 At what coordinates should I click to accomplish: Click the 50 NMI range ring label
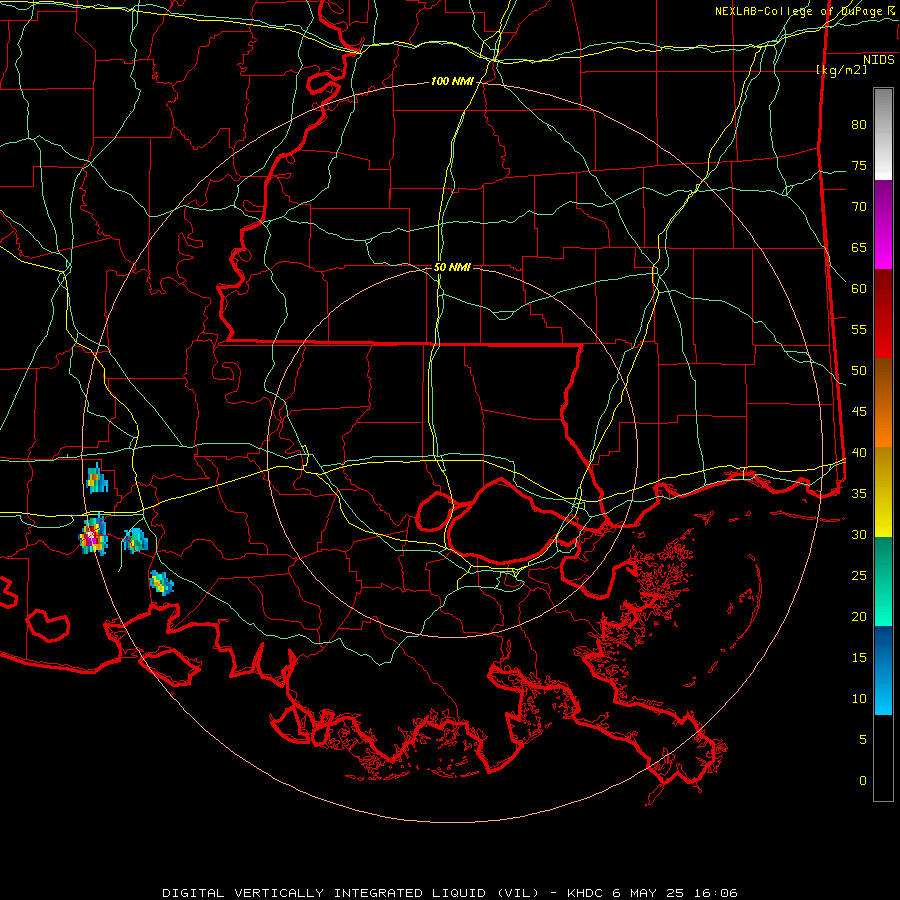click(452, 267)
